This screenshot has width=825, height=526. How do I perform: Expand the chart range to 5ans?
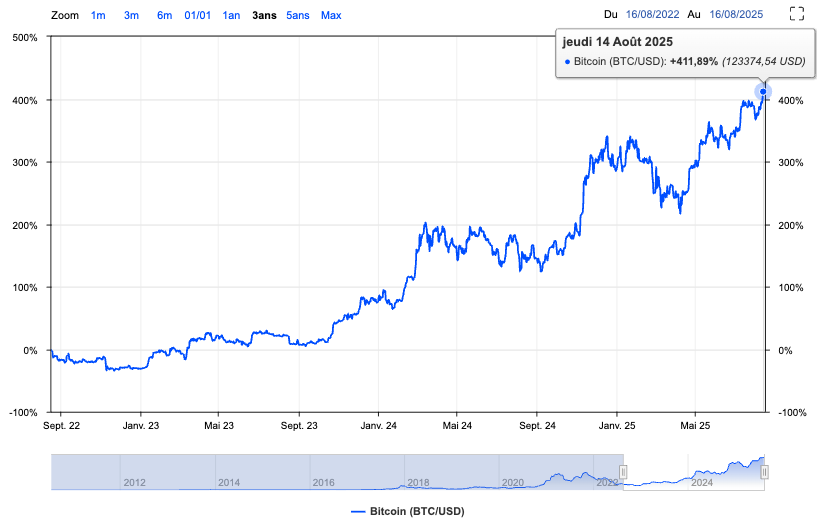297,15
